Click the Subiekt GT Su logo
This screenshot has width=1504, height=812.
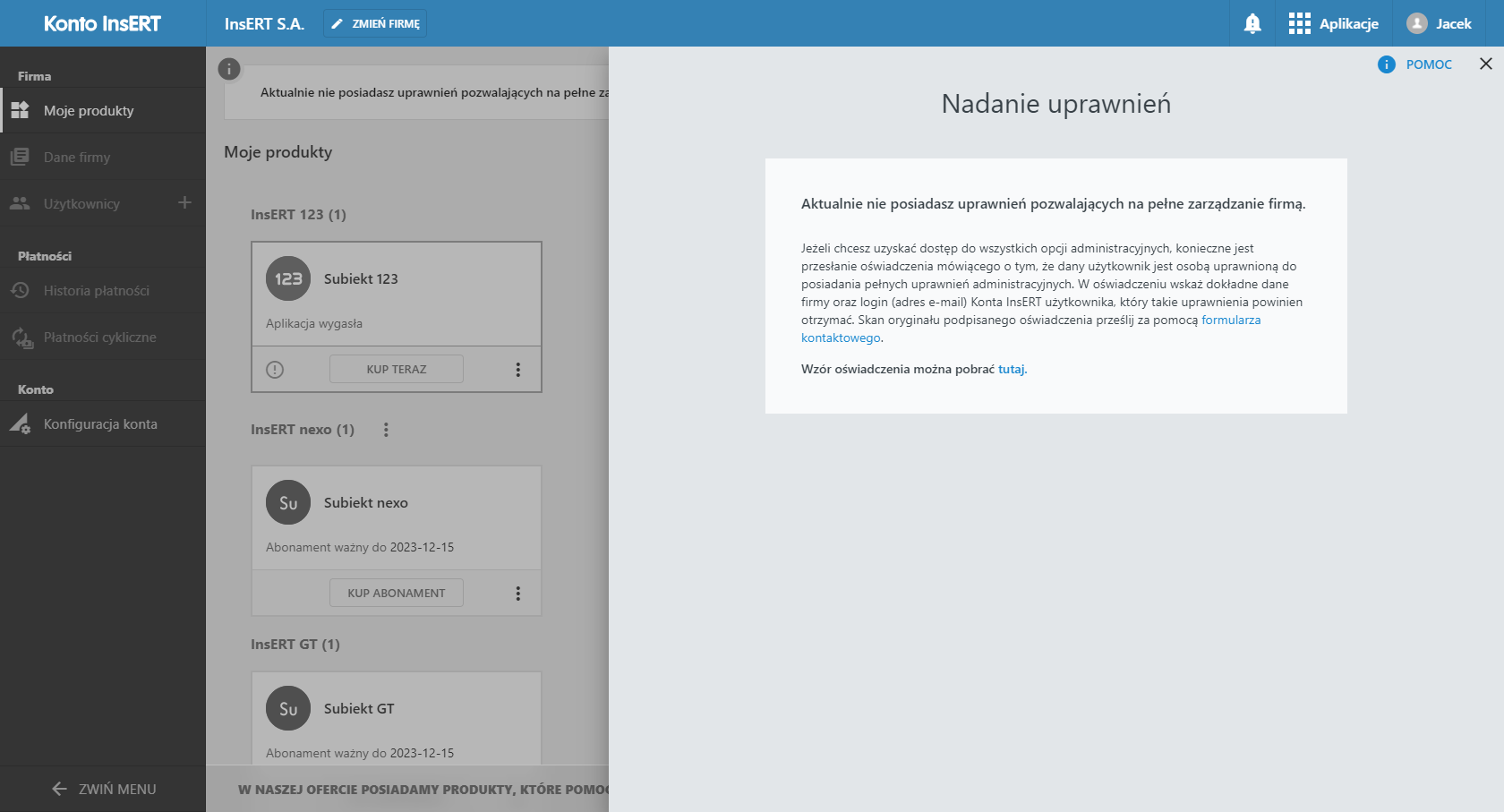coord(288,708)
